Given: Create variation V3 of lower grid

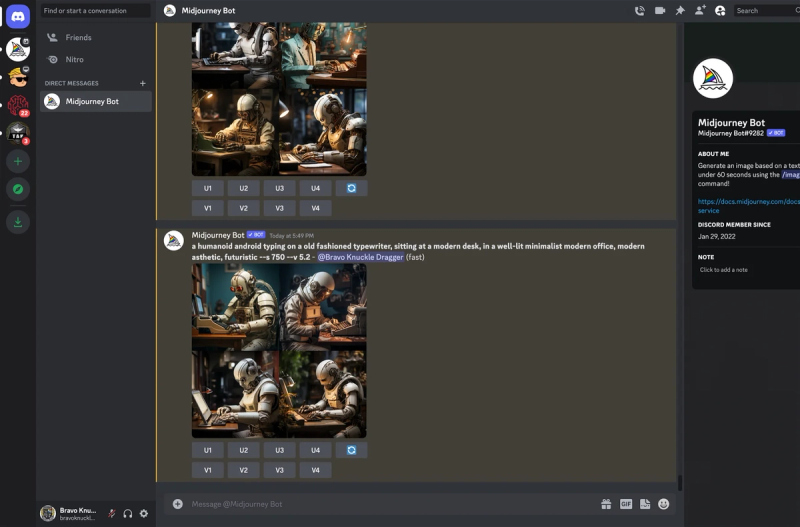Looking at the screenshot, I should pos(280,470).
